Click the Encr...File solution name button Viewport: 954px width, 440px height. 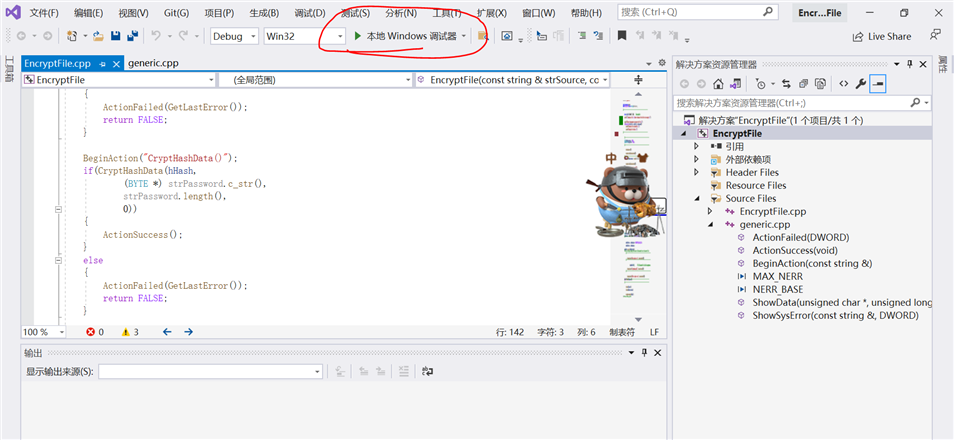tap(820, 12)
